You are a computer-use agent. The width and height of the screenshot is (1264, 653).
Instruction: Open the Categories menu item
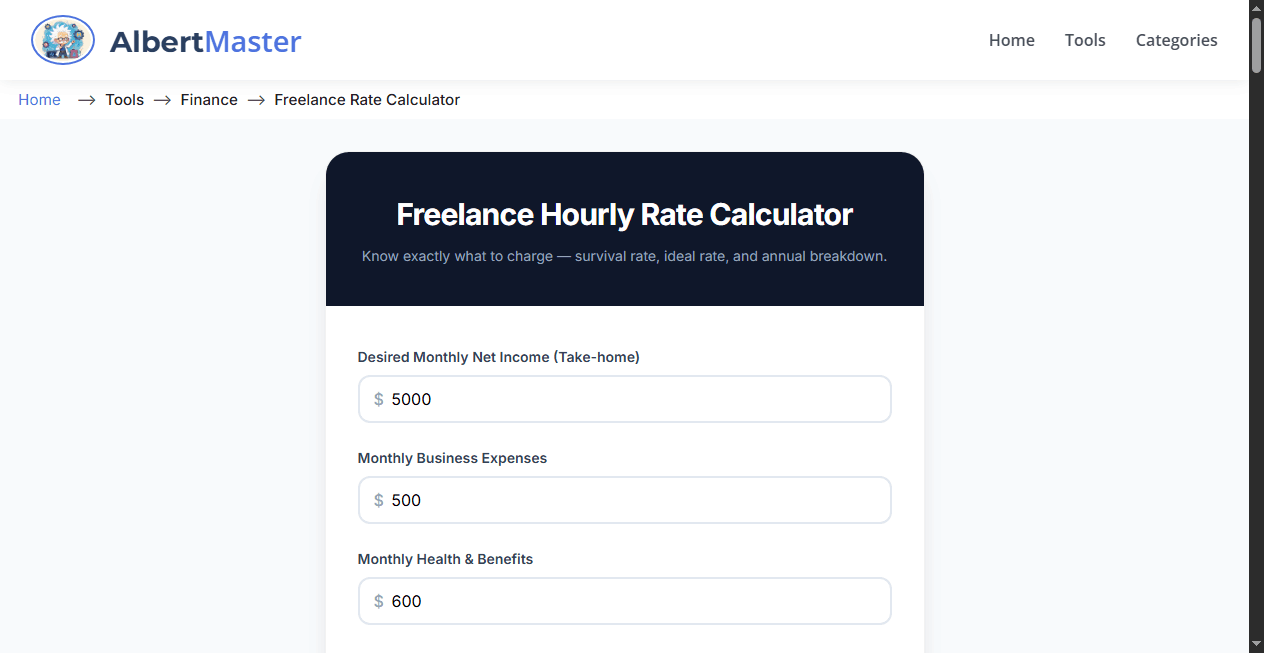tap(1176, 40)
